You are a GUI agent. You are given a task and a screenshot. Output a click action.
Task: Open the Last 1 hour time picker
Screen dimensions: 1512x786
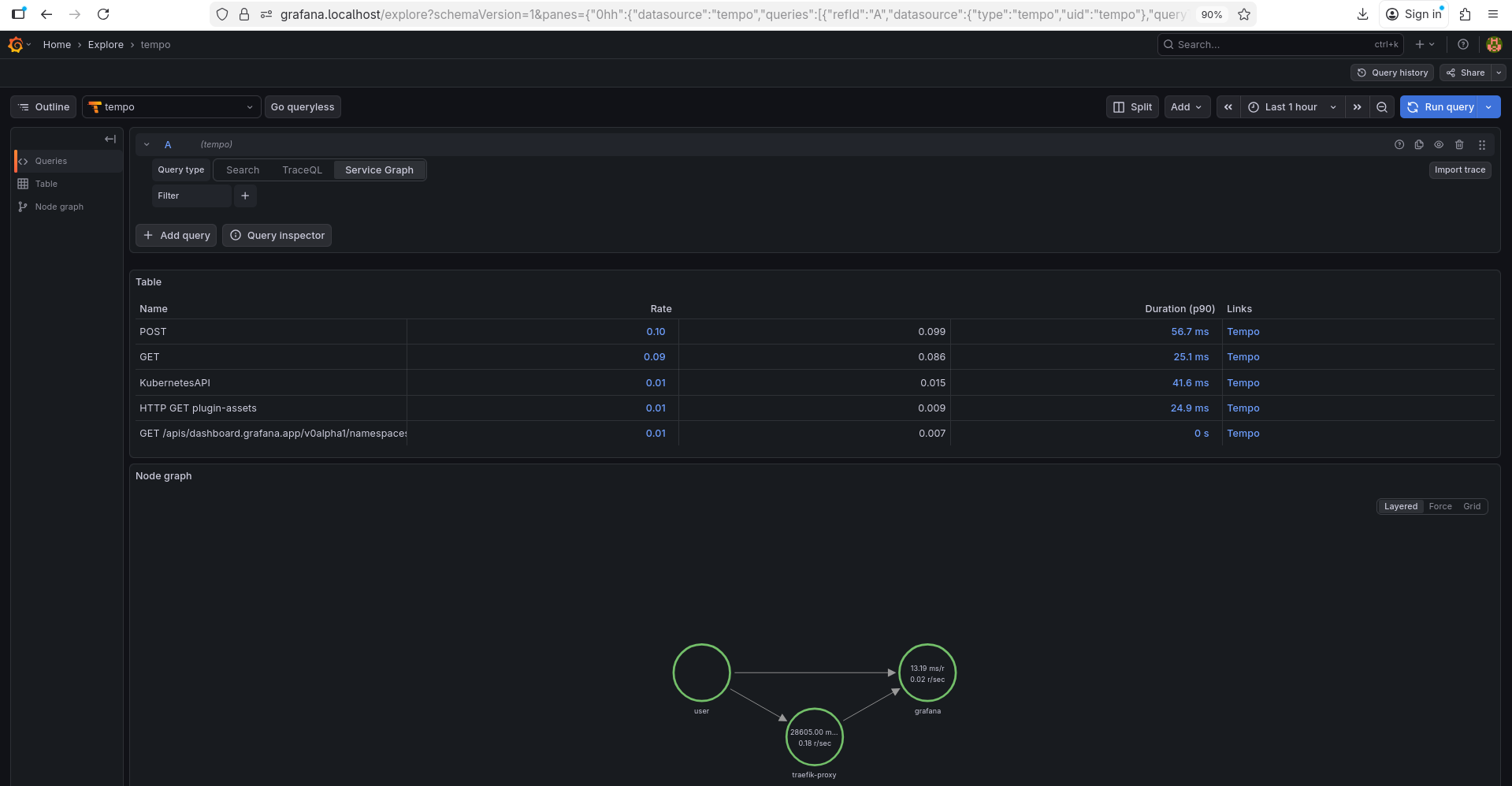coord(1292,107)
